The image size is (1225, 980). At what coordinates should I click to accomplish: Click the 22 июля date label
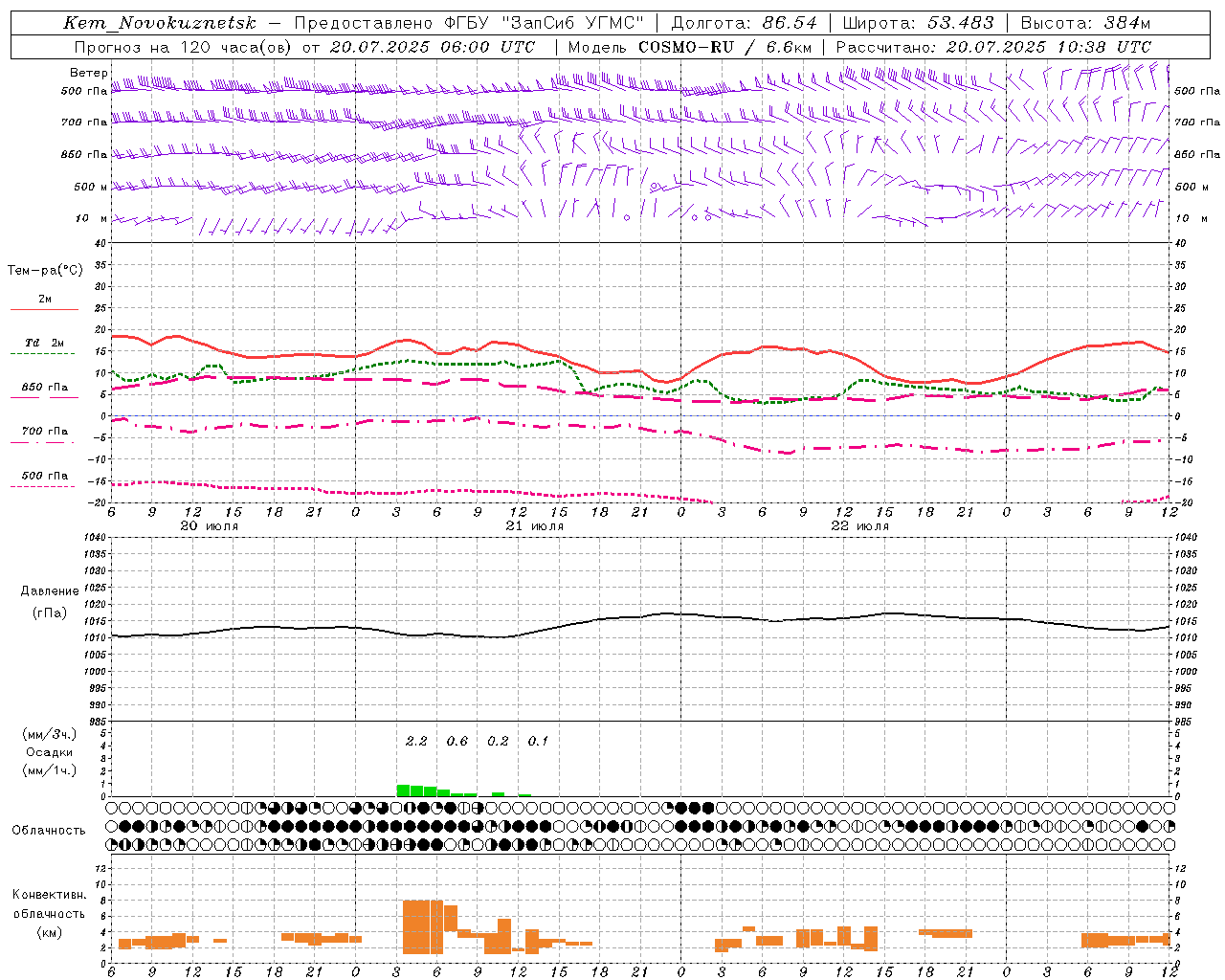(860, 525)
